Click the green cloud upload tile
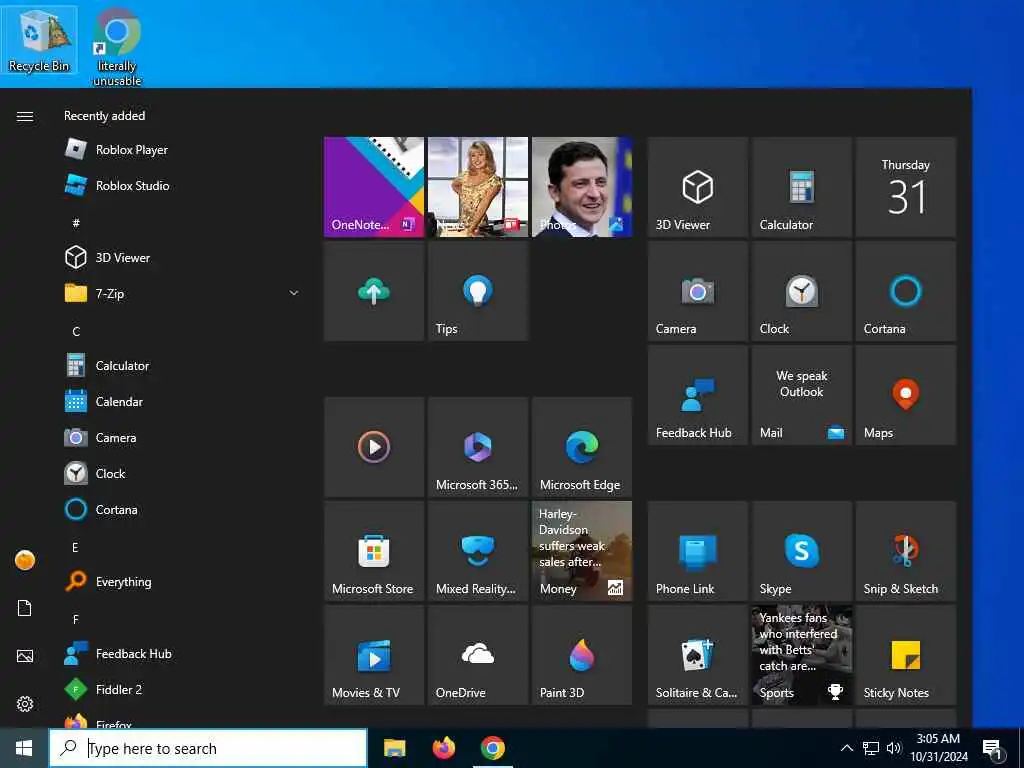 374,291
